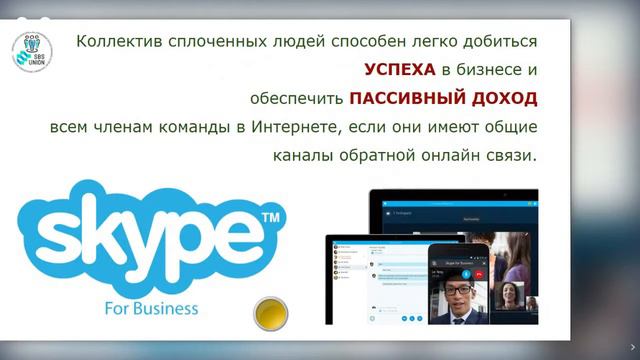
Task: Click the line starting "всем членам команды"
Action: [x=293, y=127]
